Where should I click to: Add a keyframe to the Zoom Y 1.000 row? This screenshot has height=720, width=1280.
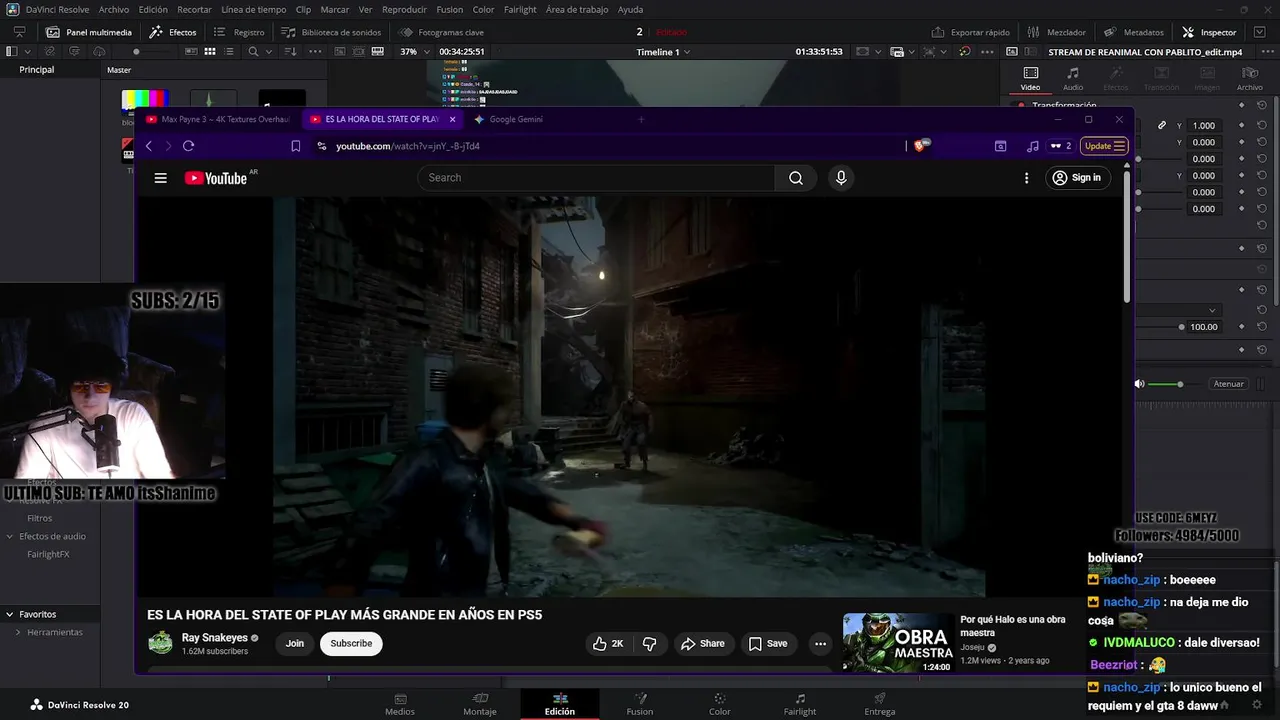click(x=1241, y=125)
